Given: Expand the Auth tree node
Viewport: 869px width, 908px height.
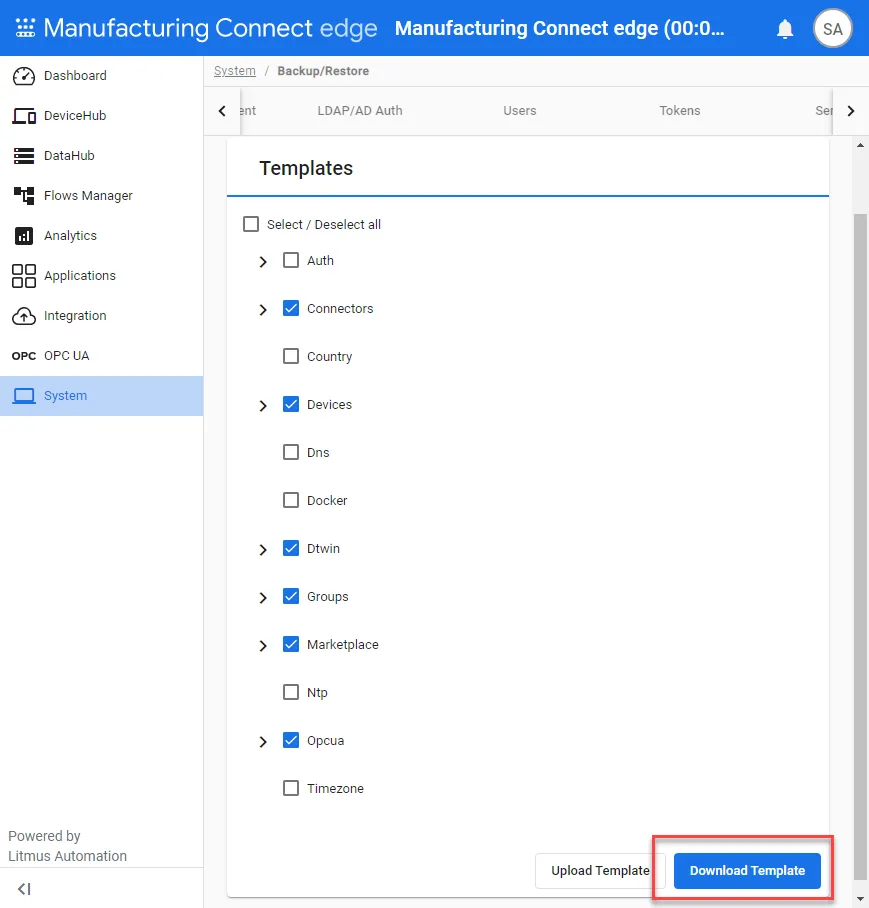Looking at the screenshot, I should (x=263, y=262).
